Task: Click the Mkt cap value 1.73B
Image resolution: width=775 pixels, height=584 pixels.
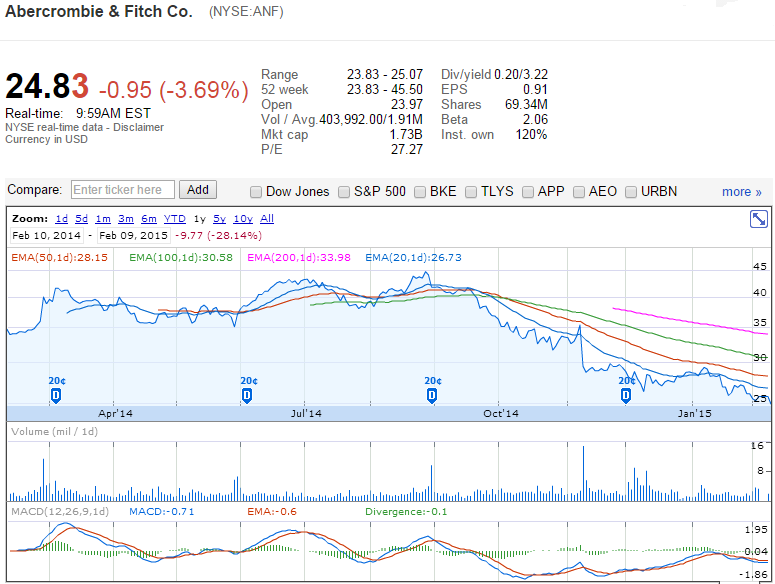Action: tap(406, 134)
